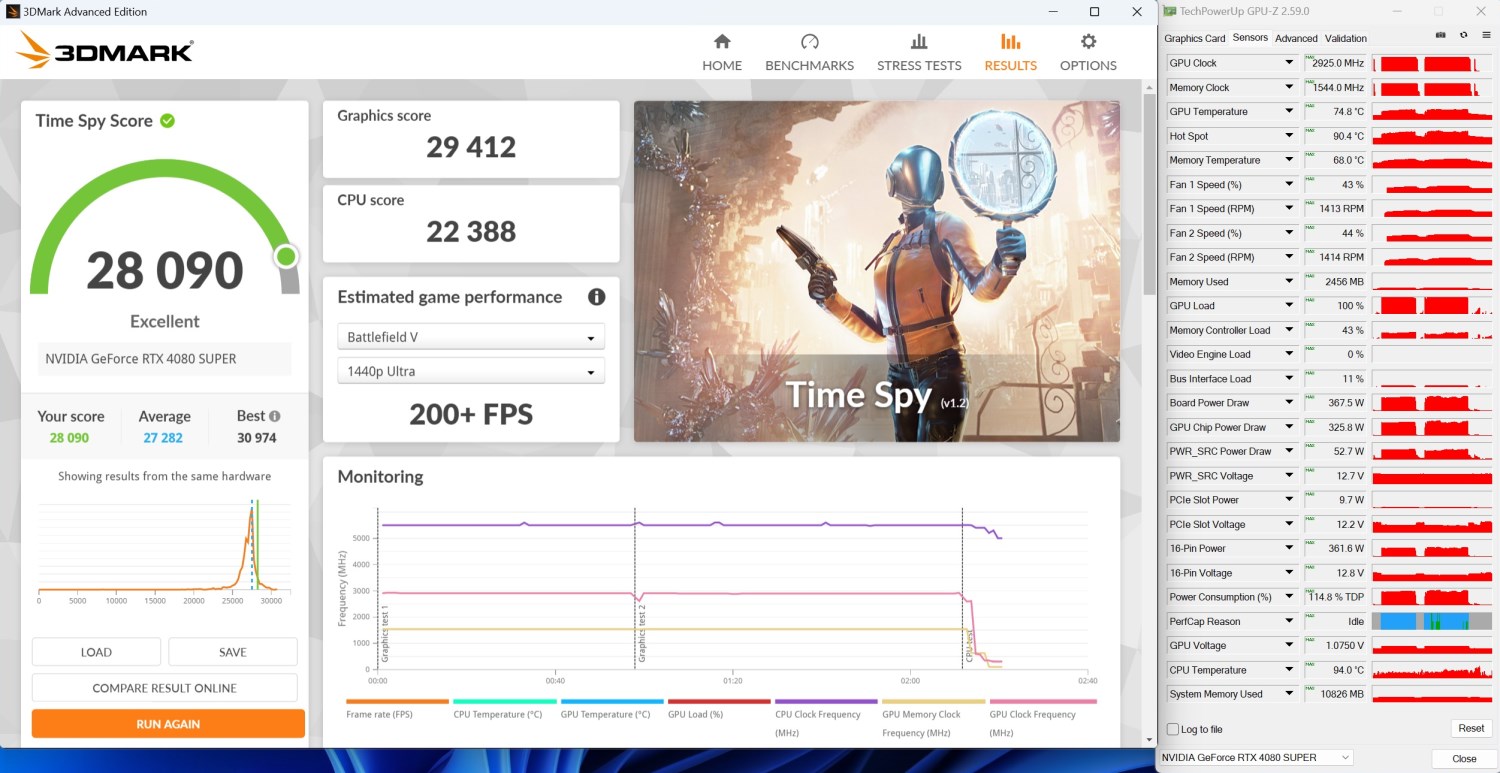
Task: Open the OPTIONS section
Action: coord(1088,53)
